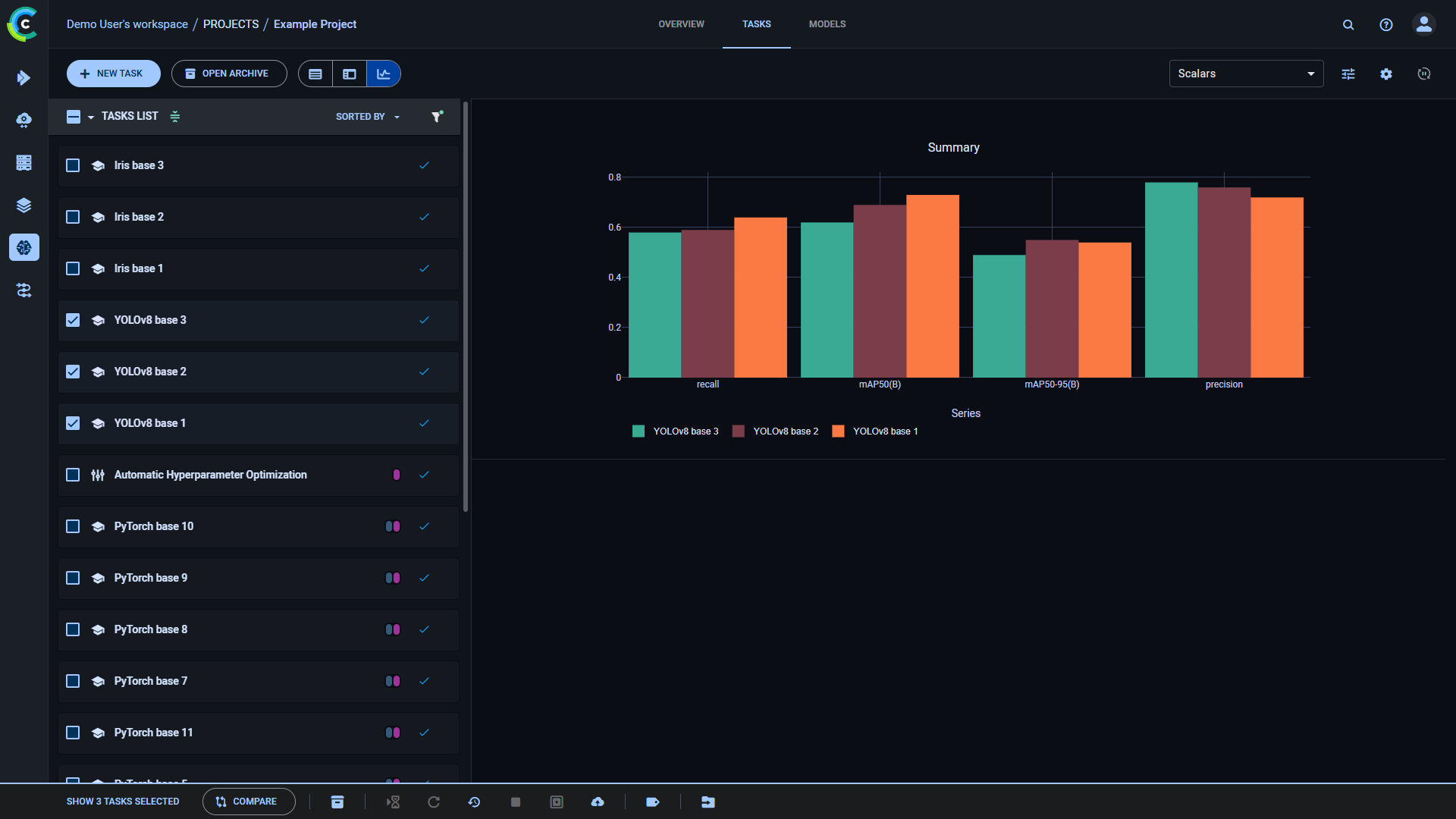Open the select-all checkbox dropdown arrow
Screen dimensions: 1456x819
[91, 117]
